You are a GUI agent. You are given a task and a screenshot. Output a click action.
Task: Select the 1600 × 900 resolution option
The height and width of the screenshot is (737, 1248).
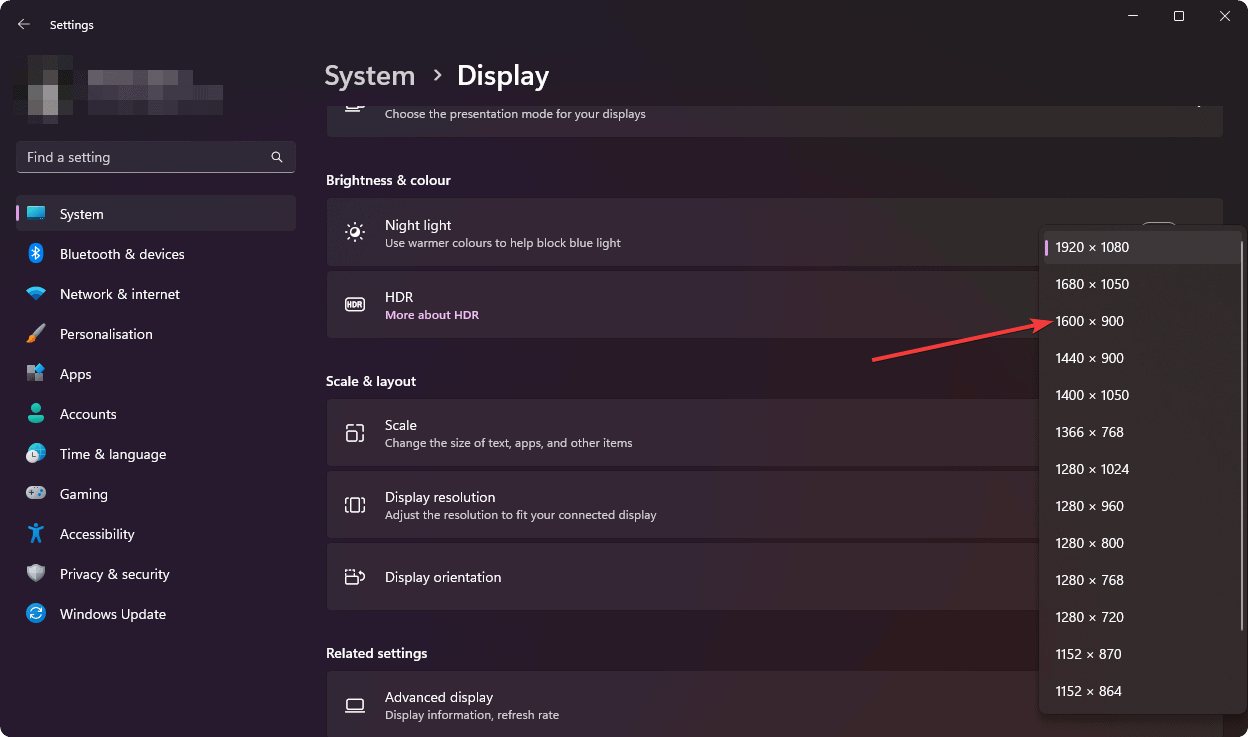coord(1089,321)
